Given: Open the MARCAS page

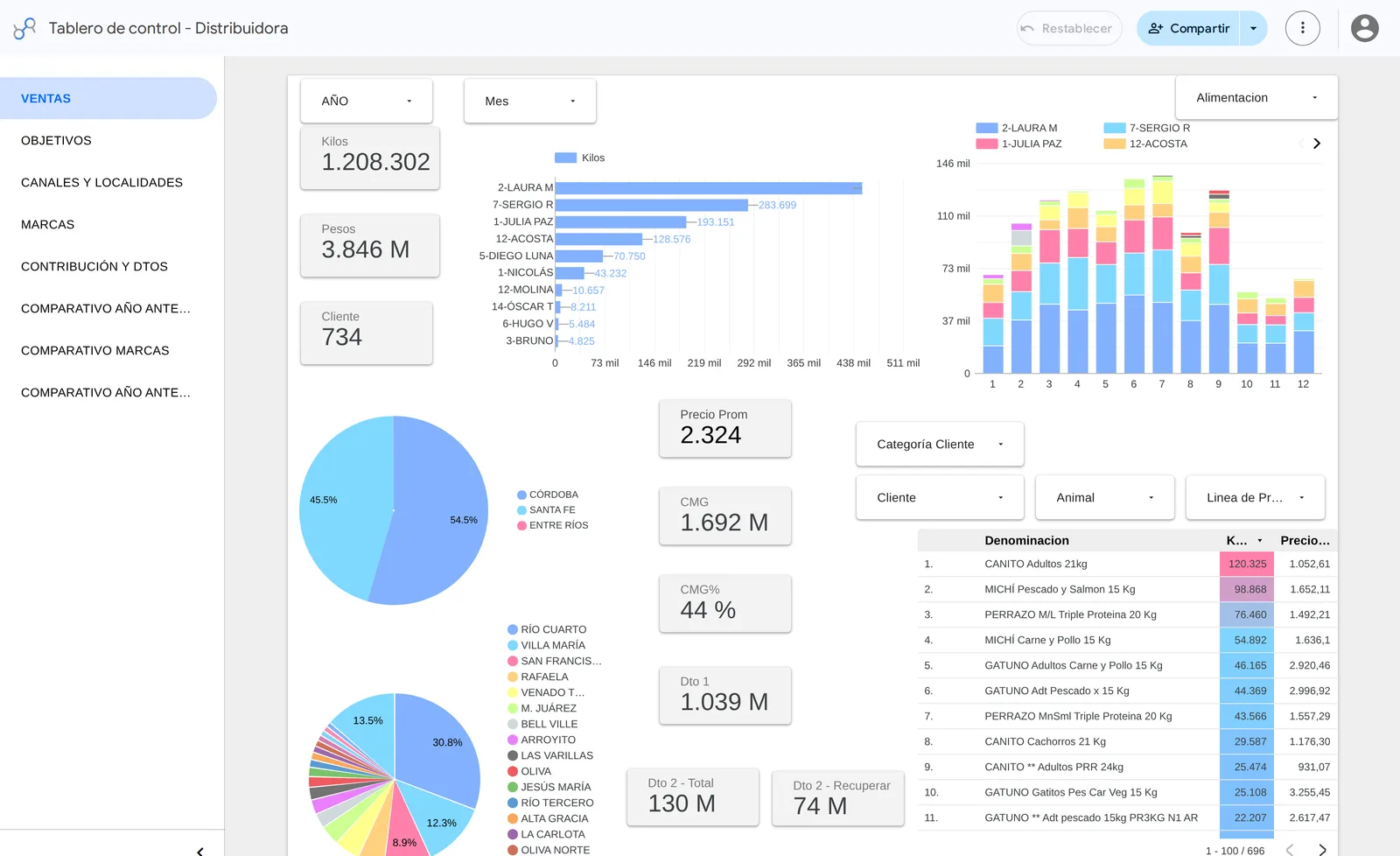Looking at the screenshot, I should 108,224.
